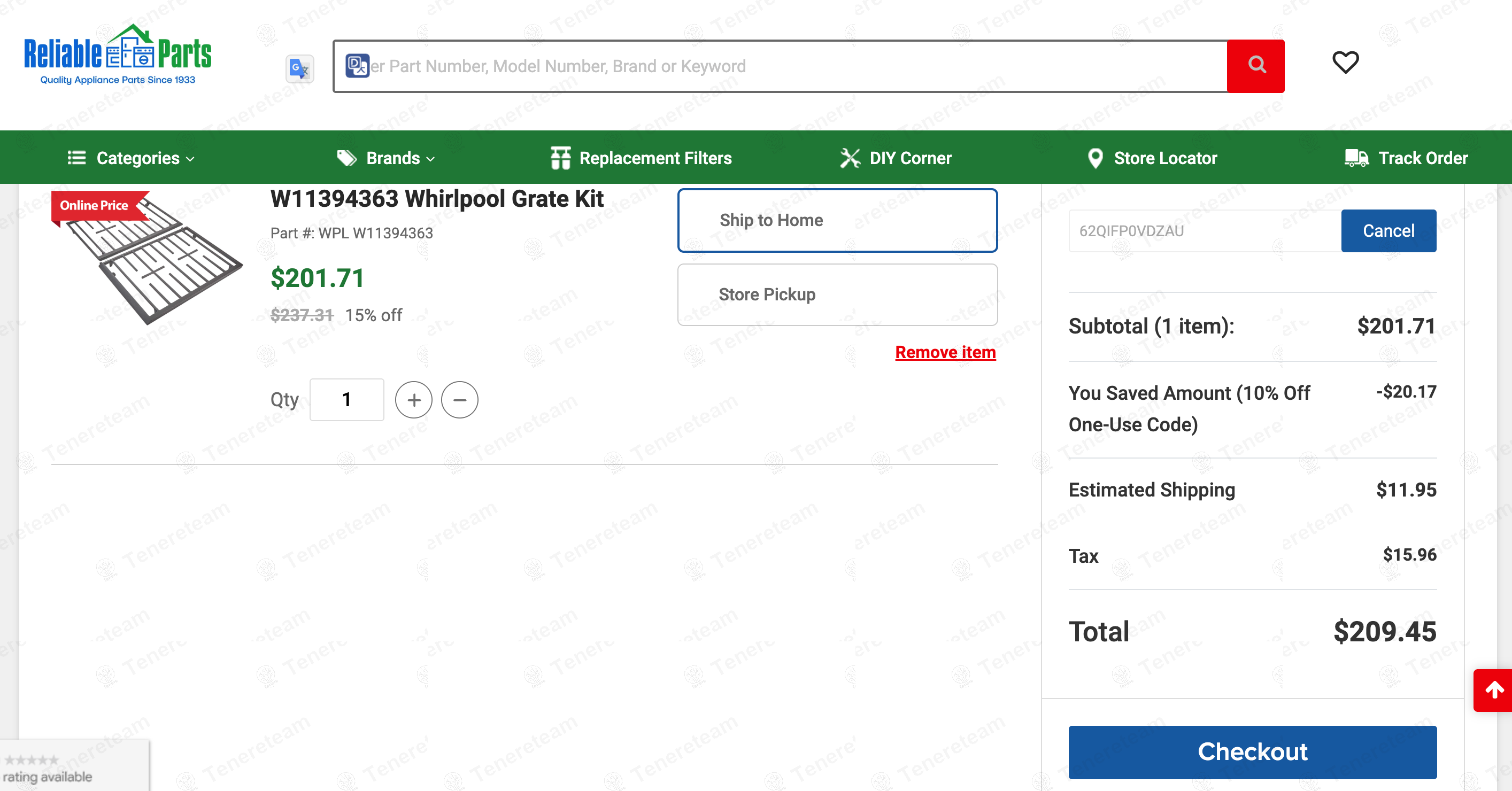Open DIY Corner menu item
Screen dimensions: 1512x791
pyautogui.click(x=896, y=158)
